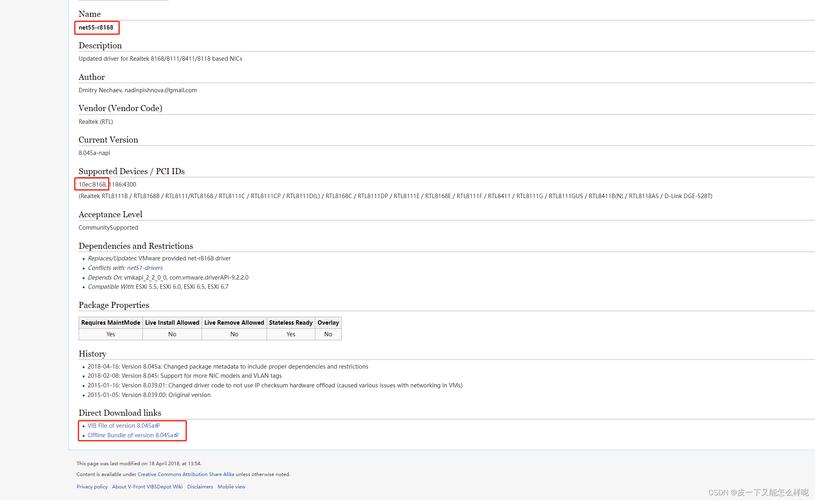Click the 2015-01-05 Original version history entry

(x=149, y=395)
